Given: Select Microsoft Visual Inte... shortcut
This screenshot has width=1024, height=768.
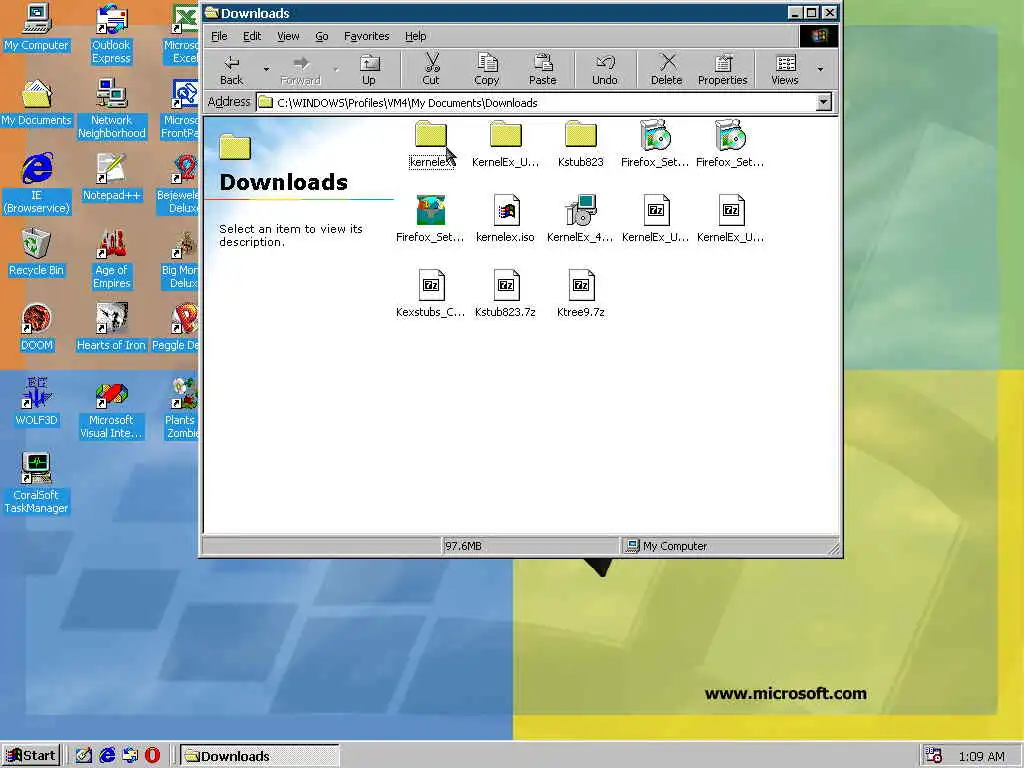Looking at the screenshot, I should [111, 409].
